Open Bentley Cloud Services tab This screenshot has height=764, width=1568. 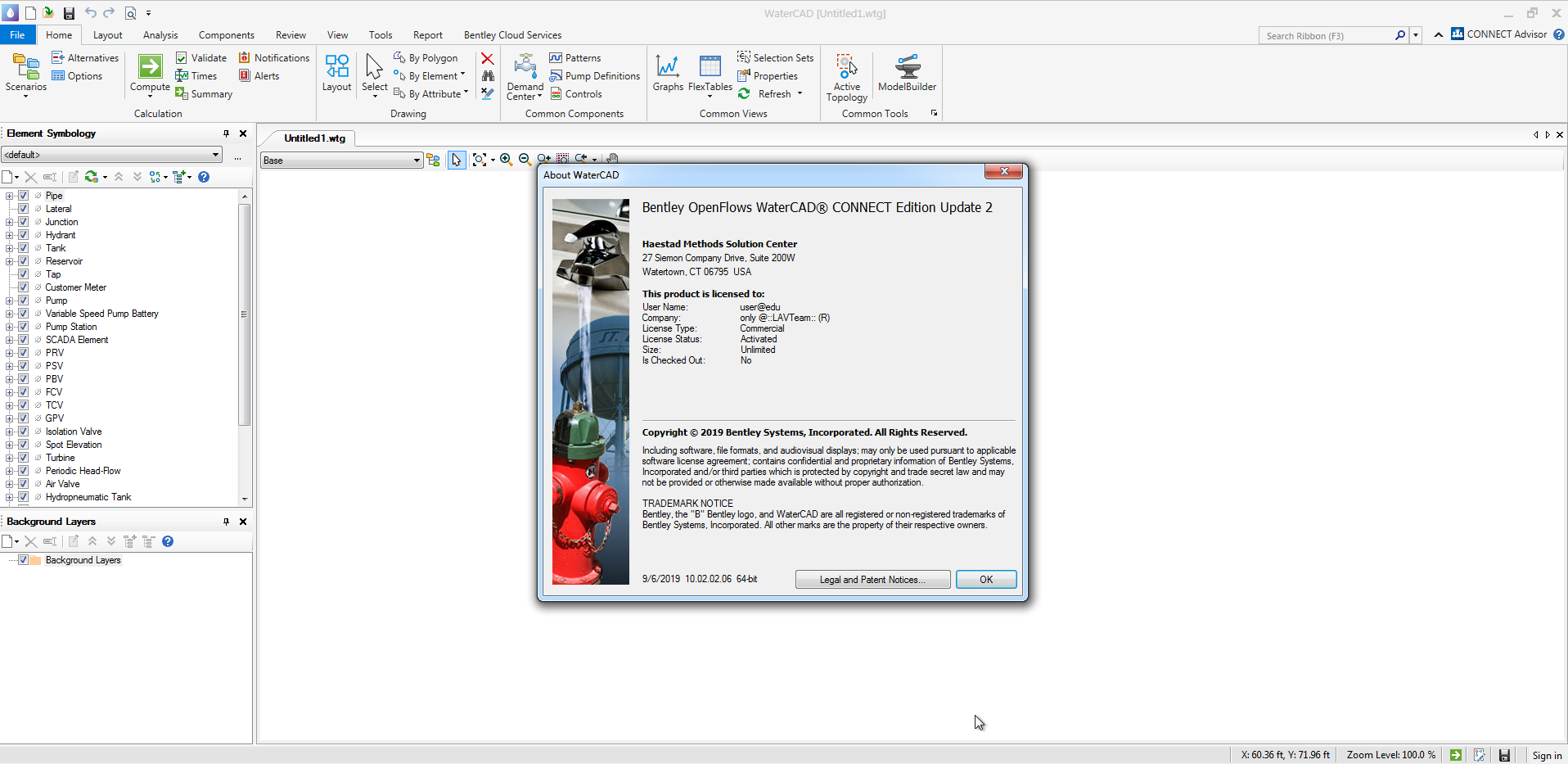512,35
